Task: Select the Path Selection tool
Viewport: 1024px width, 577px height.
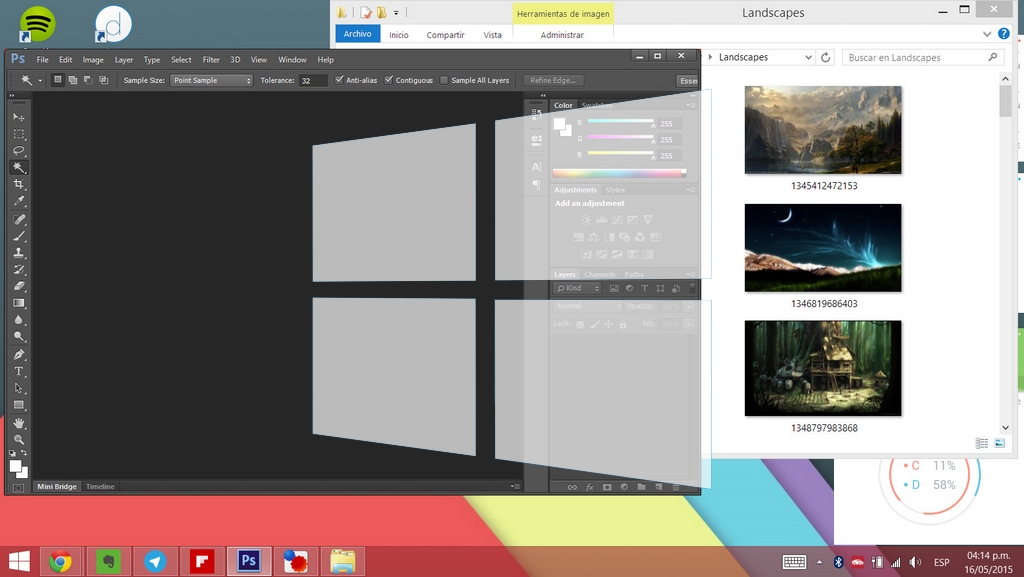Action: 19,389
